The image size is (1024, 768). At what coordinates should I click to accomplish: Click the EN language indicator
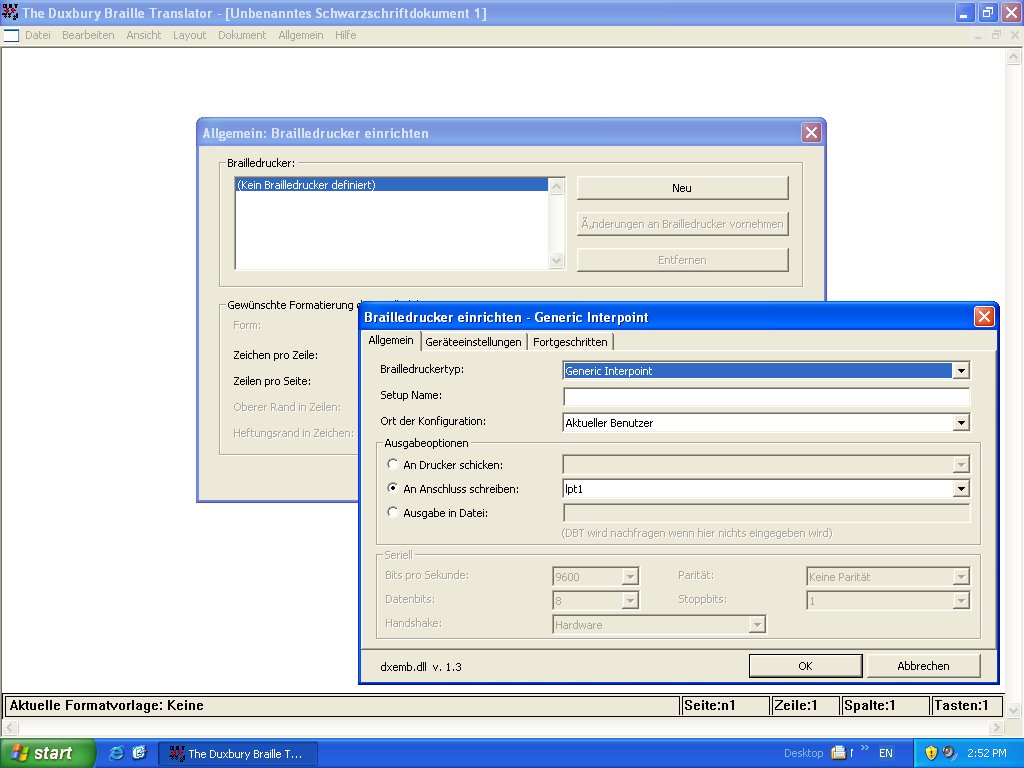[x=886, y=753]
